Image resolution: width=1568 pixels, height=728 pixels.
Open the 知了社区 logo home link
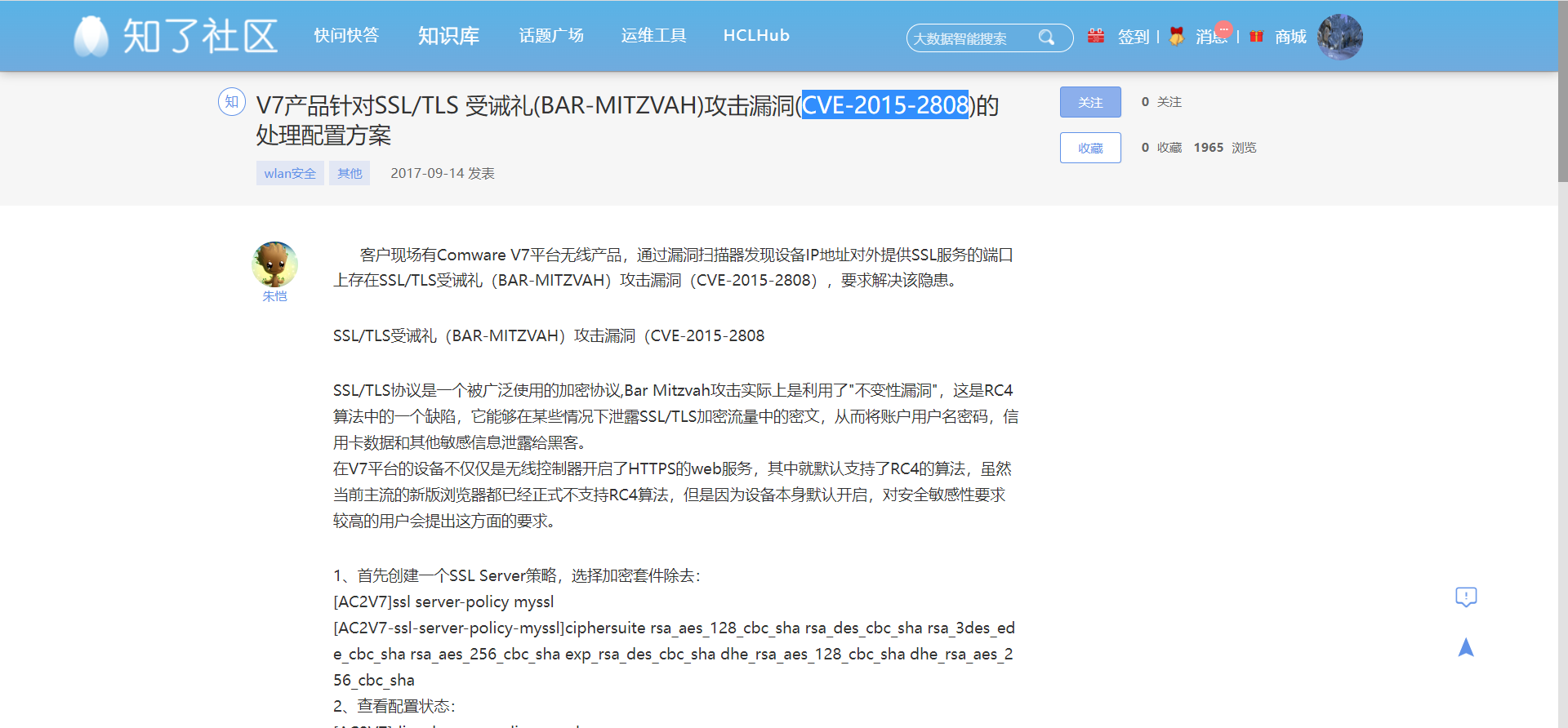176,37
